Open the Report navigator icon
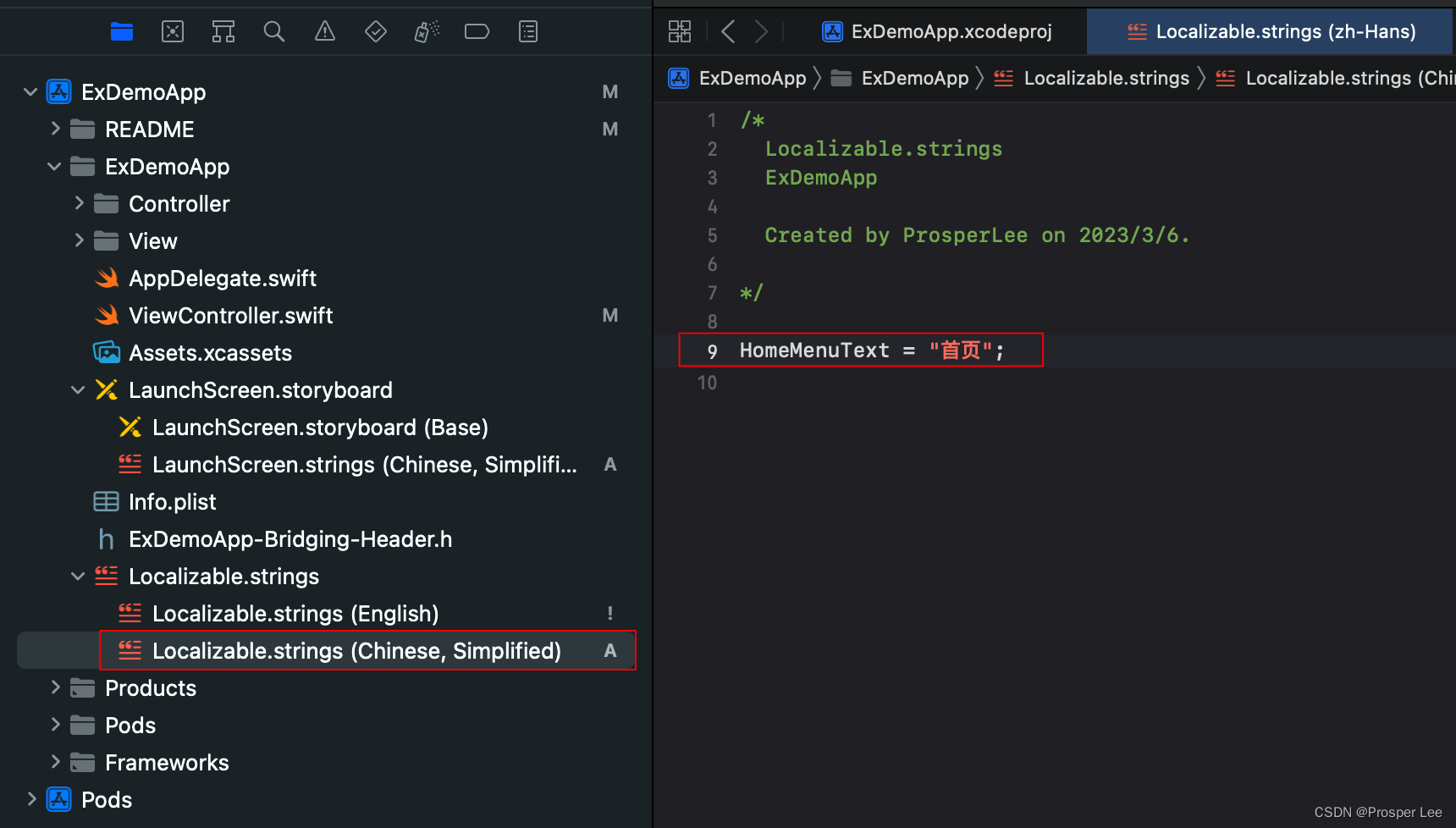This screenshot has height=828, width=1456. coord(528,32)
